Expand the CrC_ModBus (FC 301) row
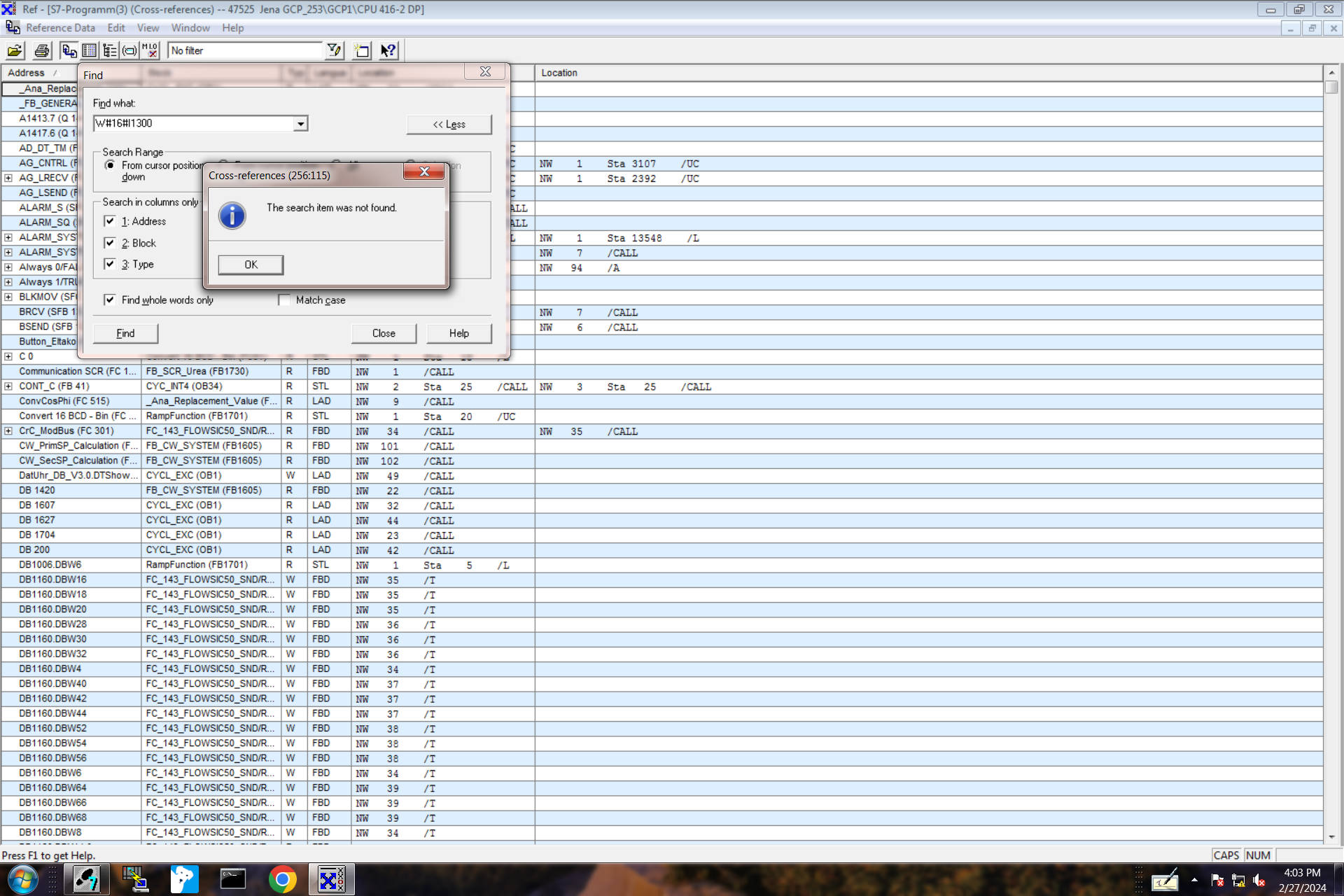Screen dimensions: 1344x896 tap(8, 431)
